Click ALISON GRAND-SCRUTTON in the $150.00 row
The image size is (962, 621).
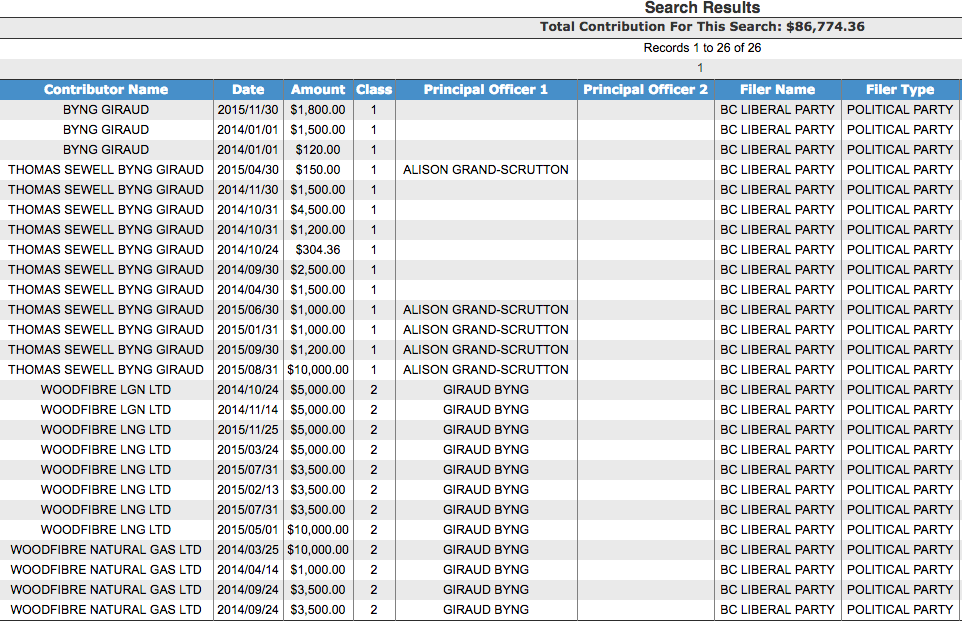pos(486,170)
